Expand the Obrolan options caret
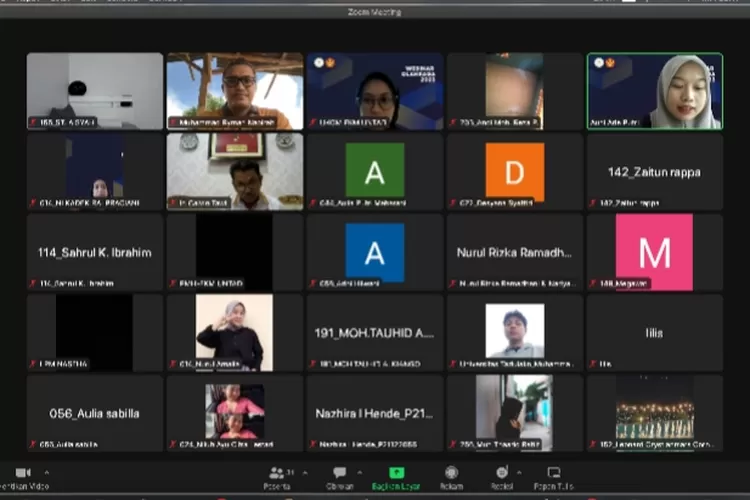 point(361,472)
